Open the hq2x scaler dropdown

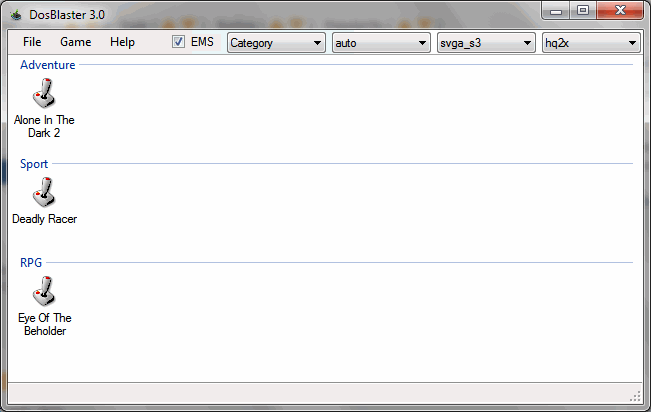tap(591, 43)
